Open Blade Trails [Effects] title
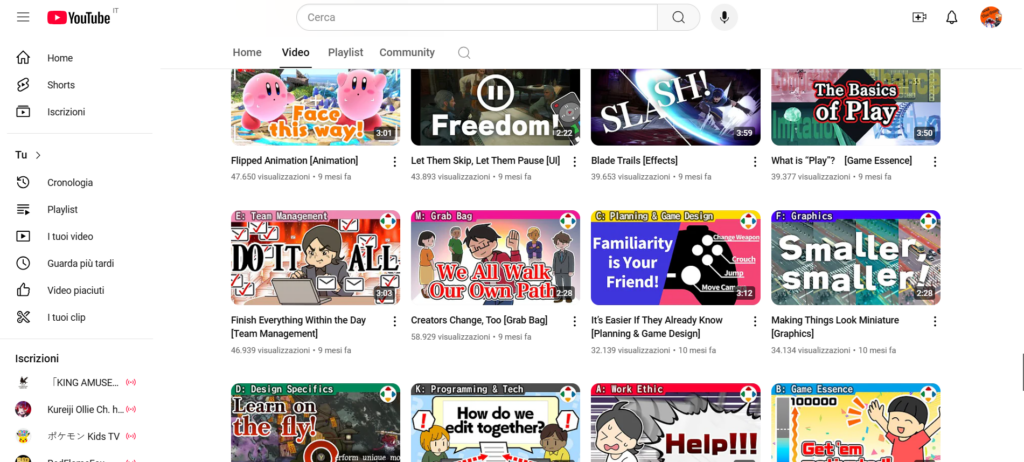The width and height of the screenshot is (1024, 462). [634, 160]
